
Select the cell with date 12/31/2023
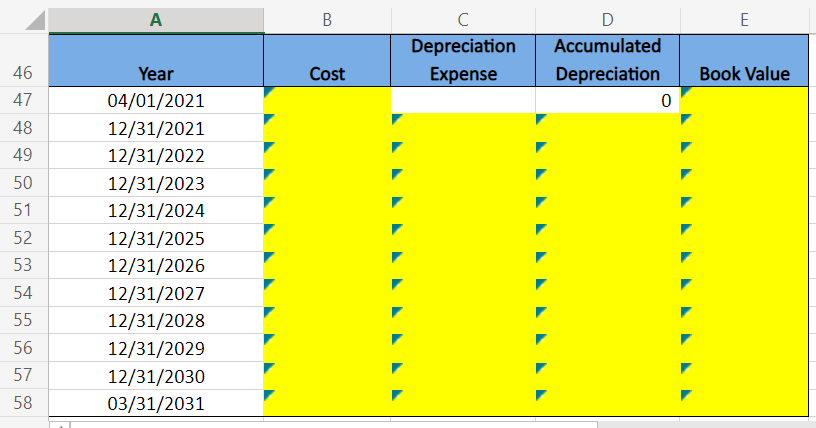(x=156, y=183)
